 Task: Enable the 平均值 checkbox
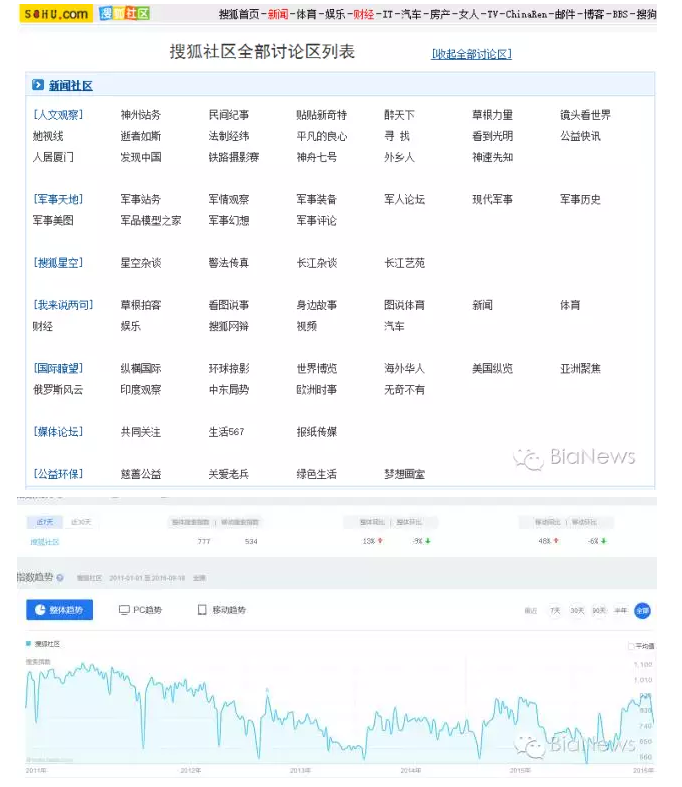point(630,646)
